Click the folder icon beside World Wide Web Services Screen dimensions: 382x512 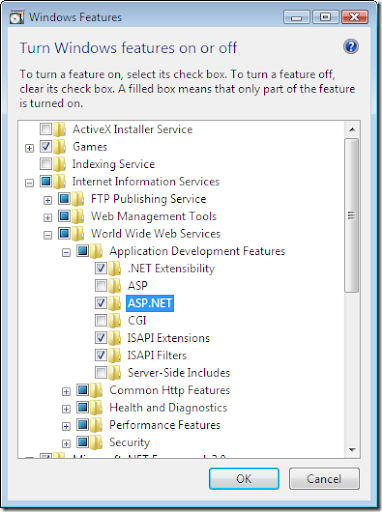pyautogui.click(x=78, y=233)
